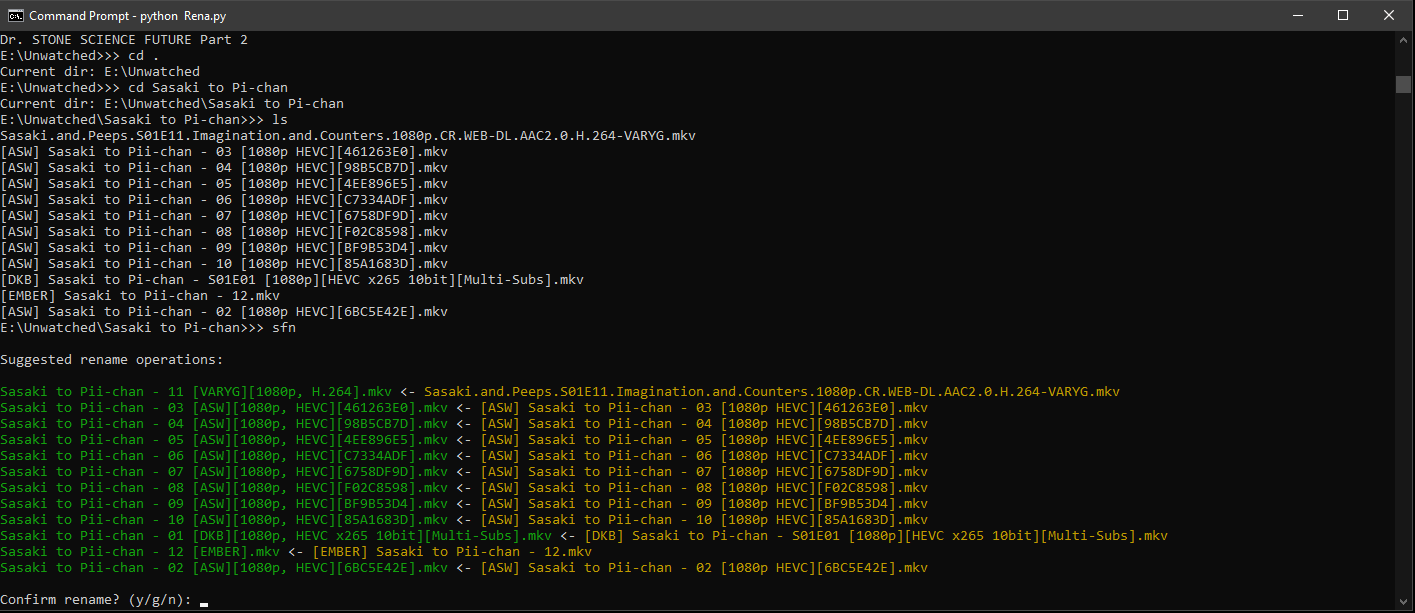Image resolution: width=1415 pixels, height=613 pixels.
Task: Click green 'Sasaki to Pii-chan - 04 [ASW]' new name
Action: [224, 424]
